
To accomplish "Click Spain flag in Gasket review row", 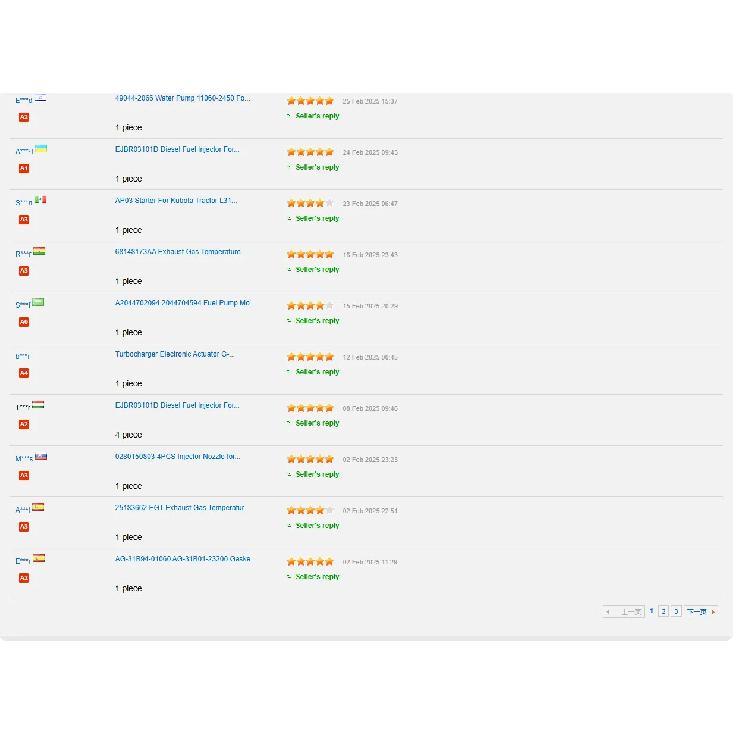I will point(39,558).
